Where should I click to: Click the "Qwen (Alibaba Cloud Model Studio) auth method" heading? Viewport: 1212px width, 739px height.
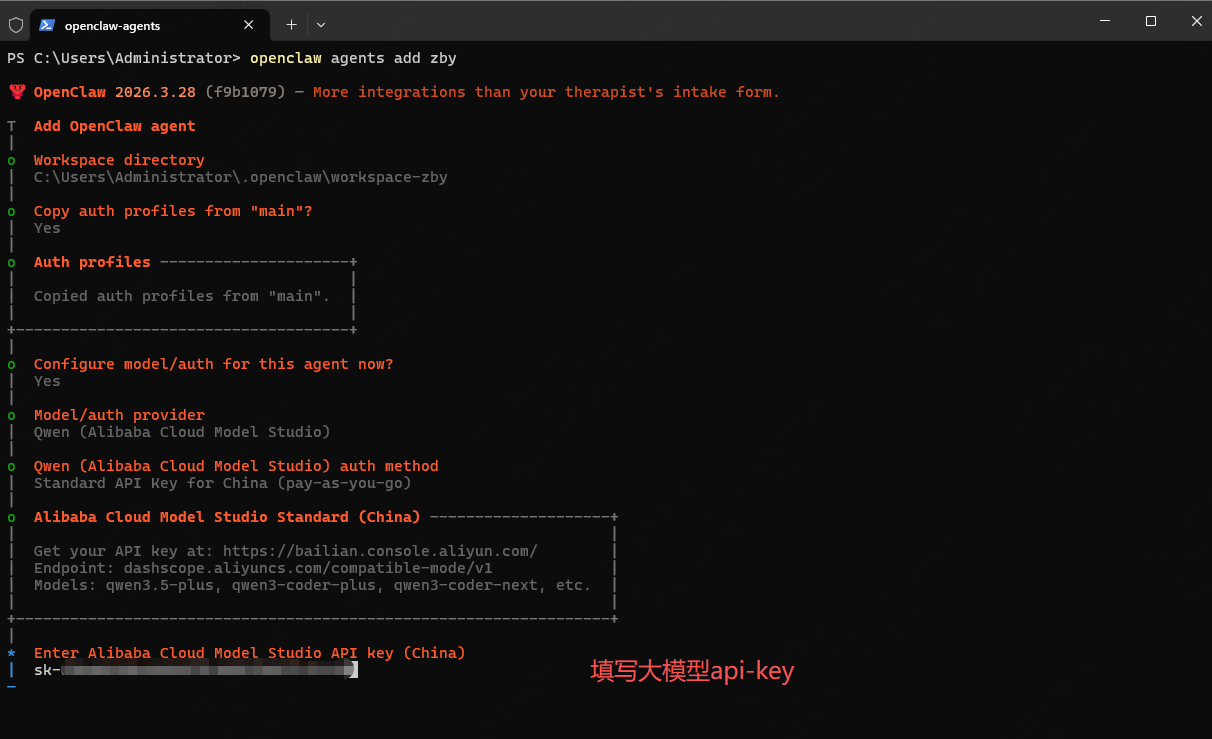236,466
